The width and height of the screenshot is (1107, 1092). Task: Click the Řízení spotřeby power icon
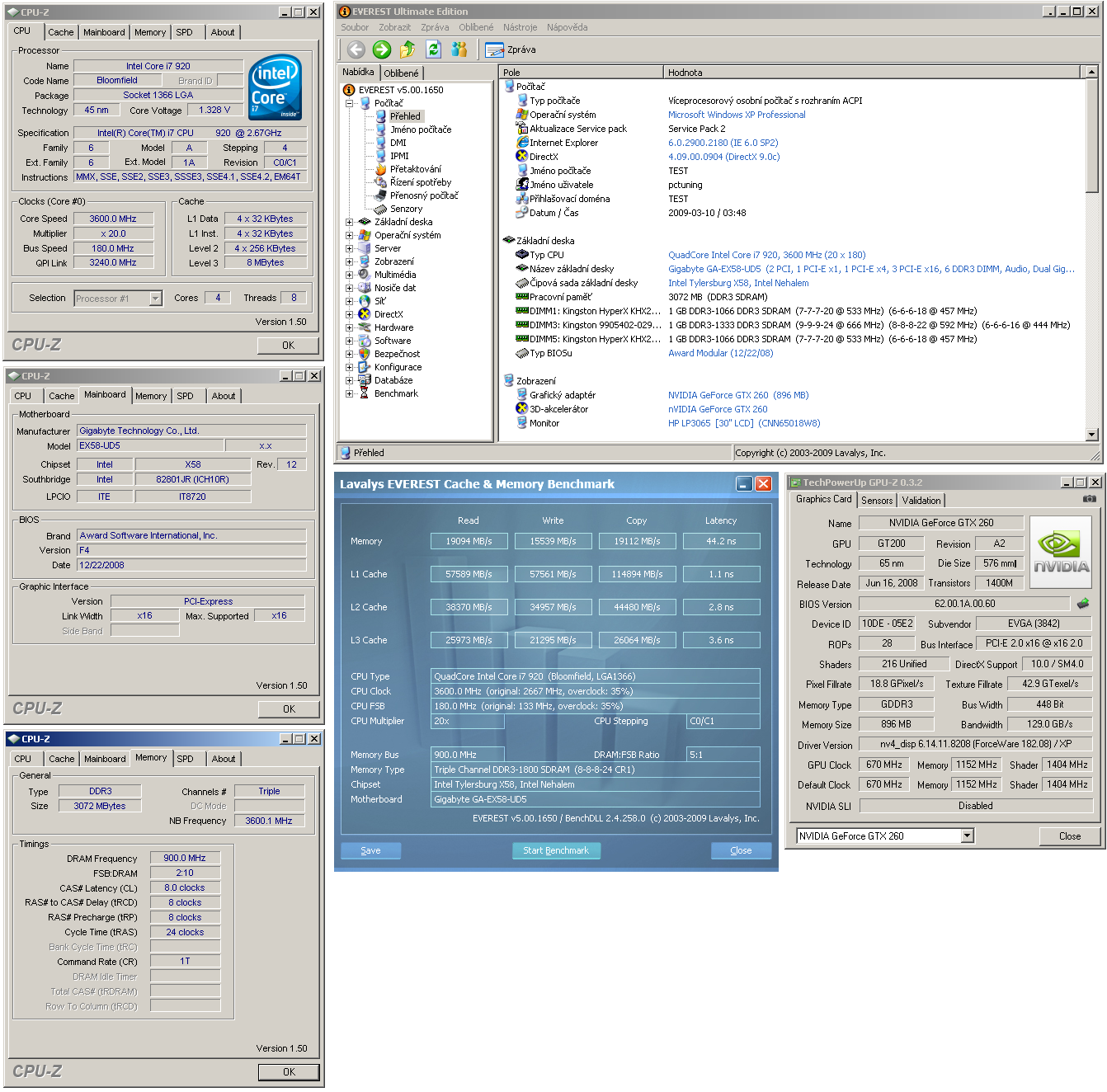(380, 182)
